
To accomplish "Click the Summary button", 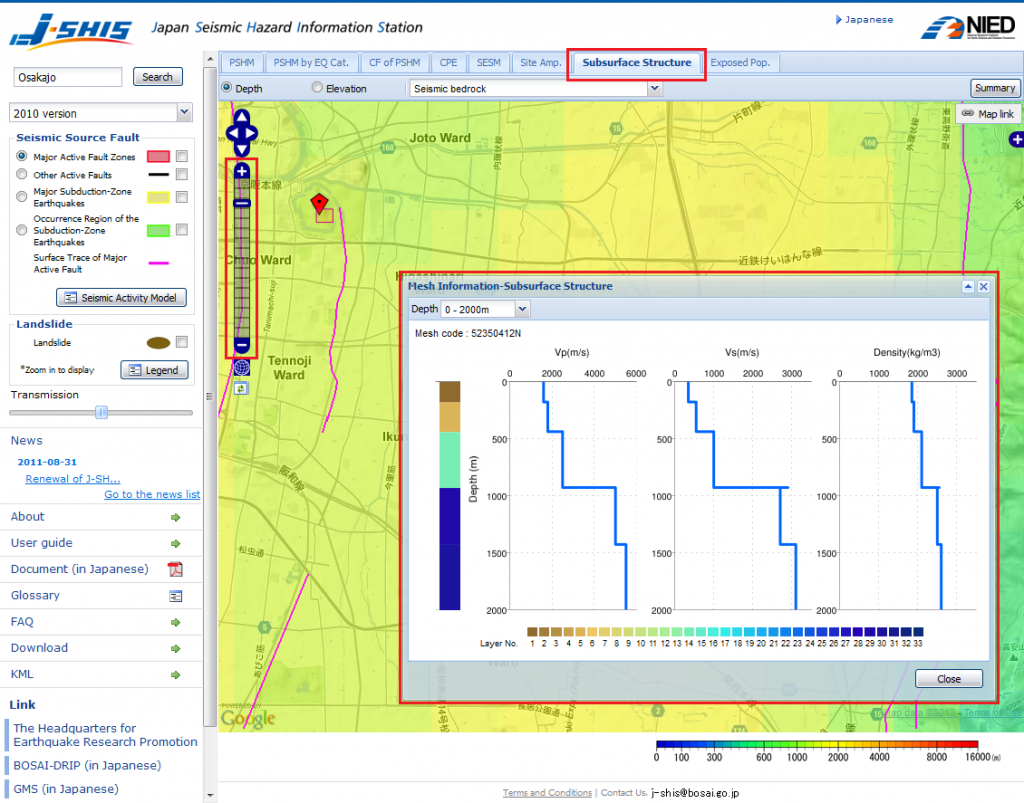I will pos(995,88).
